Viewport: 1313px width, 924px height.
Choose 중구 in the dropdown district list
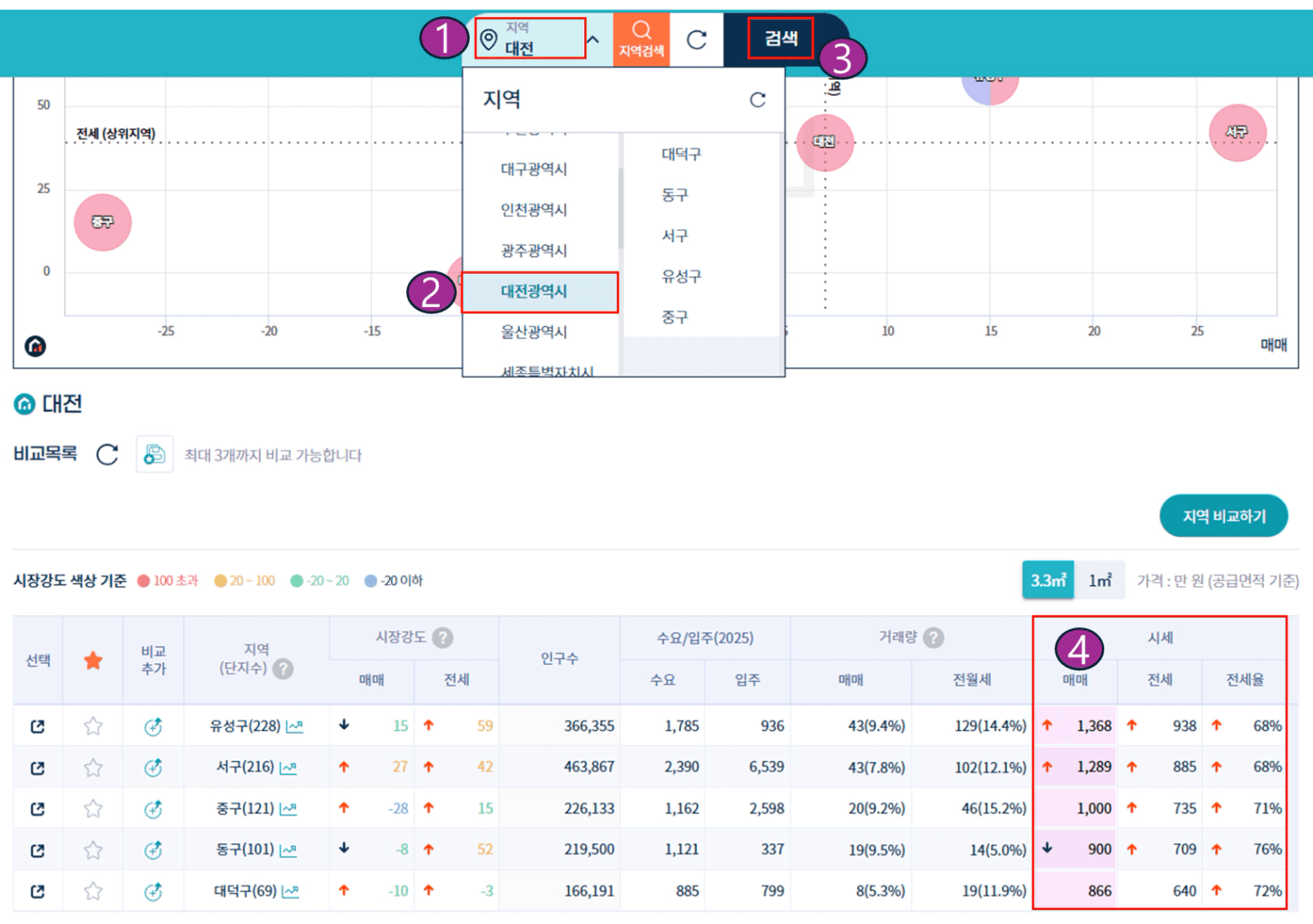coord(675,317)
